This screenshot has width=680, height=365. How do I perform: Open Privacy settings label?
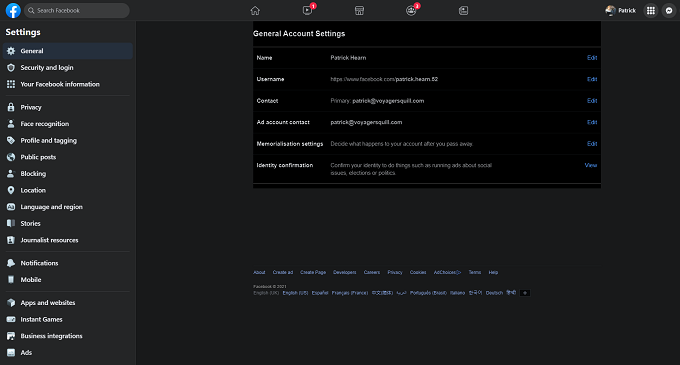(x=31, y=107)
